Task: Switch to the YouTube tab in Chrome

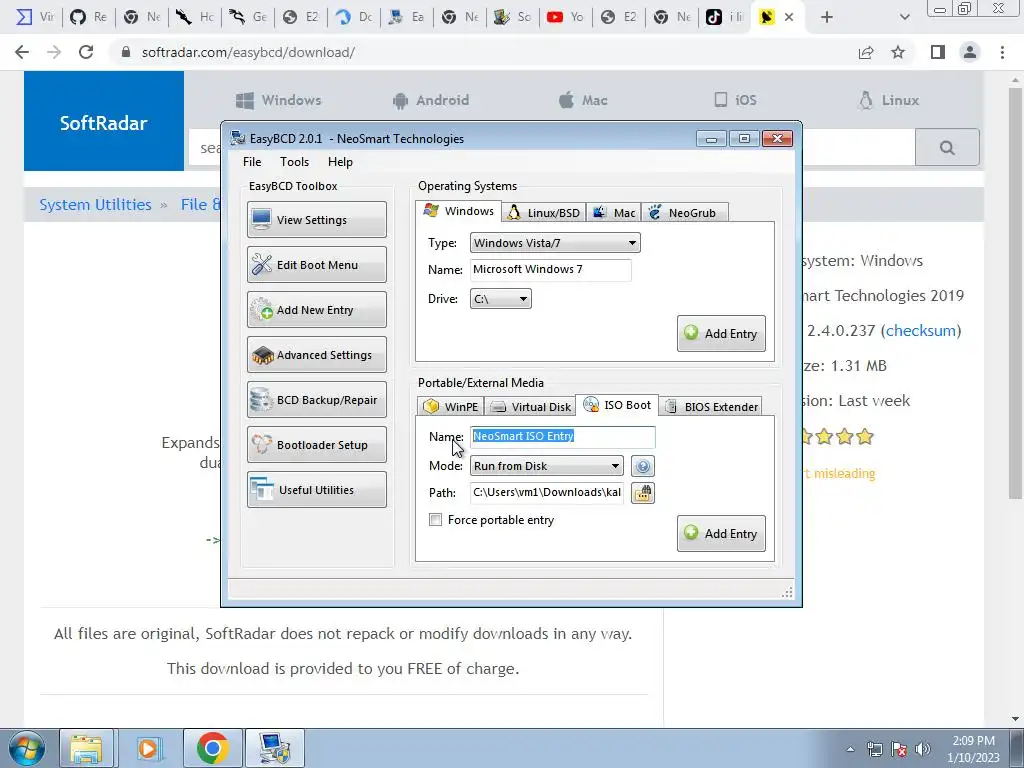Action: [x=565, y=17]
